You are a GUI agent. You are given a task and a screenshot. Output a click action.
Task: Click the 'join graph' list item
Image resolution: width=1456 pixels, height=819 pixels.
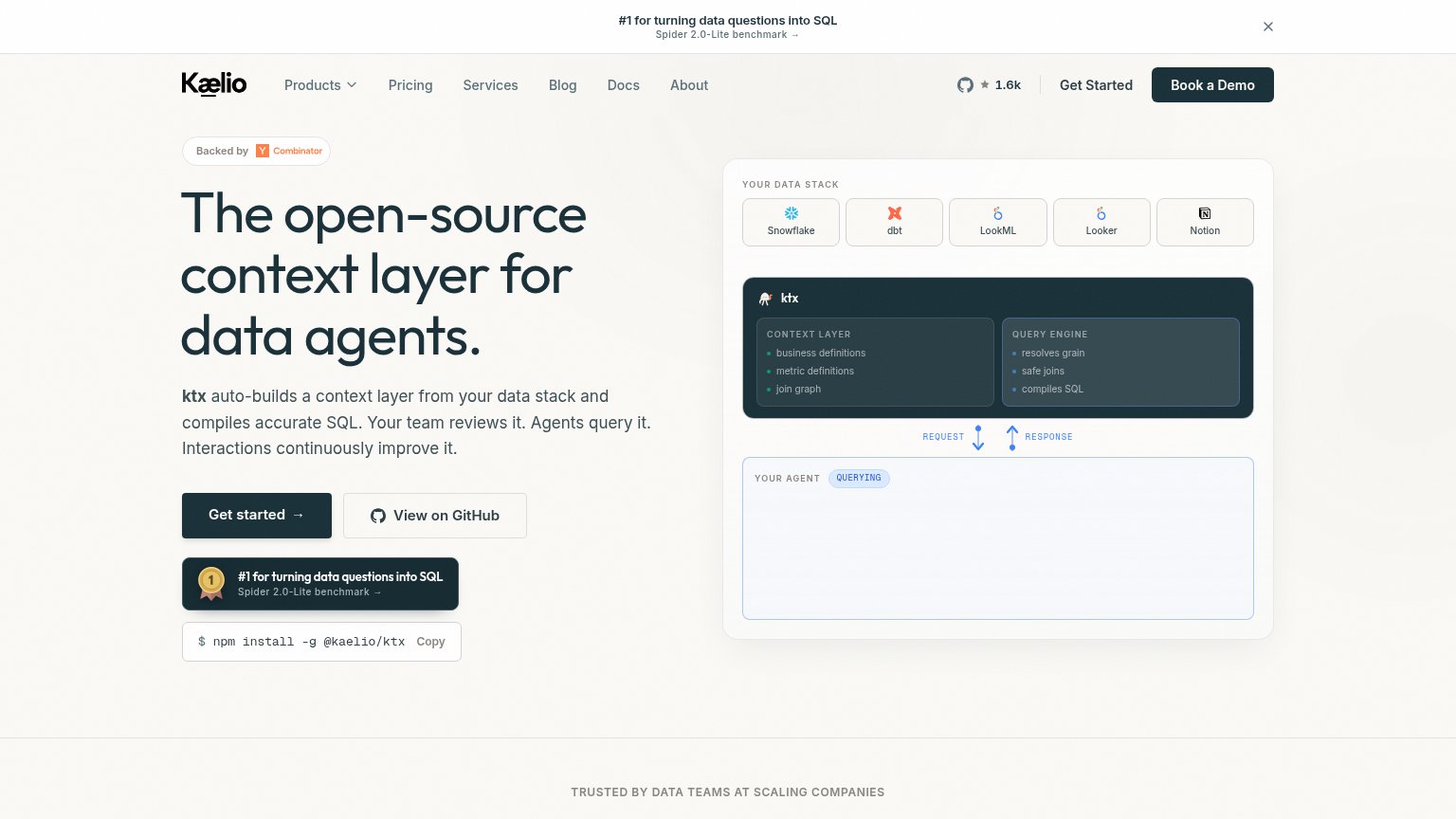click(x=798, y=389)
